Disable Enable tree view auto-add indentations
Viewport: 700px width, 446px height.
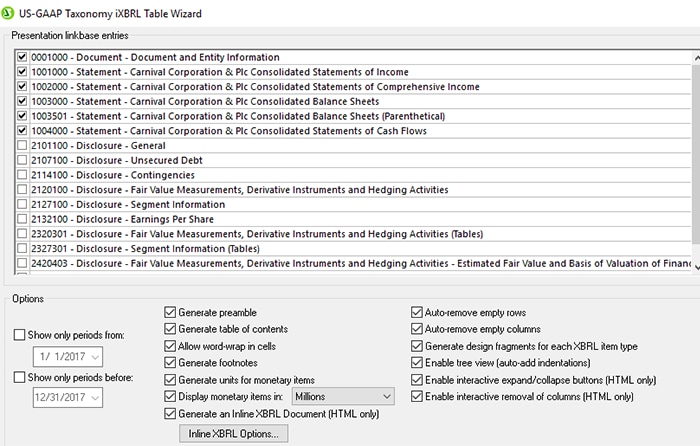pos(418,363)
